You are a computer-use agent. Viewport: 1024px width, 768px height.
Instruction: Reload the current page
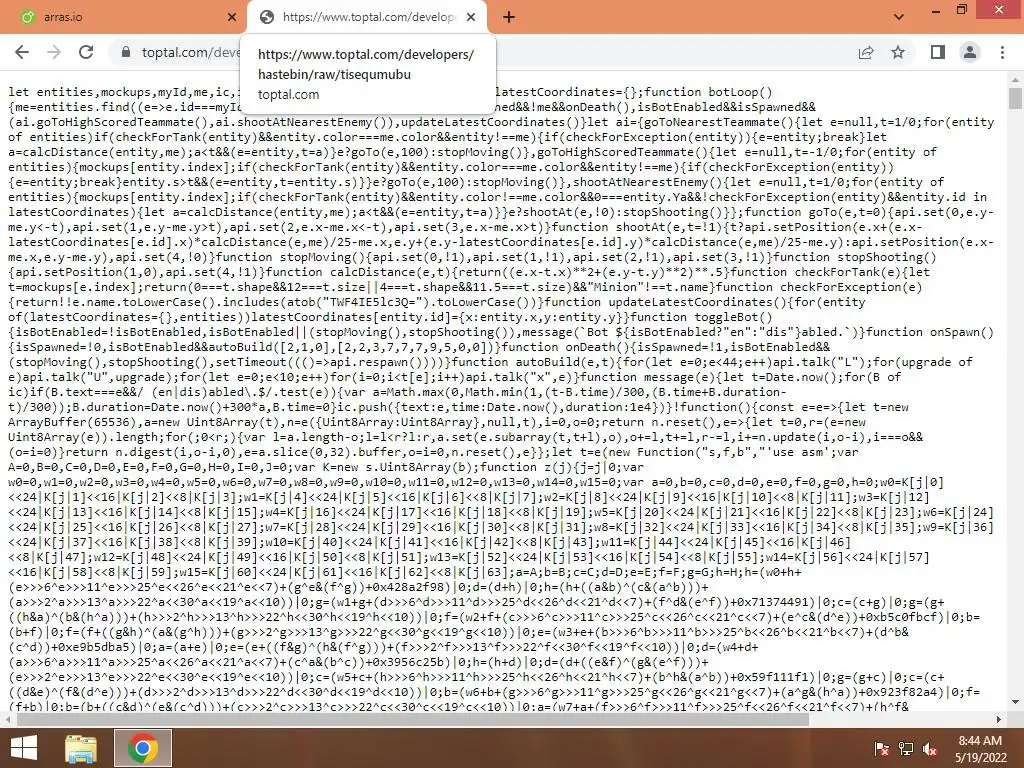pyautogui.click(x=86, y=52)
